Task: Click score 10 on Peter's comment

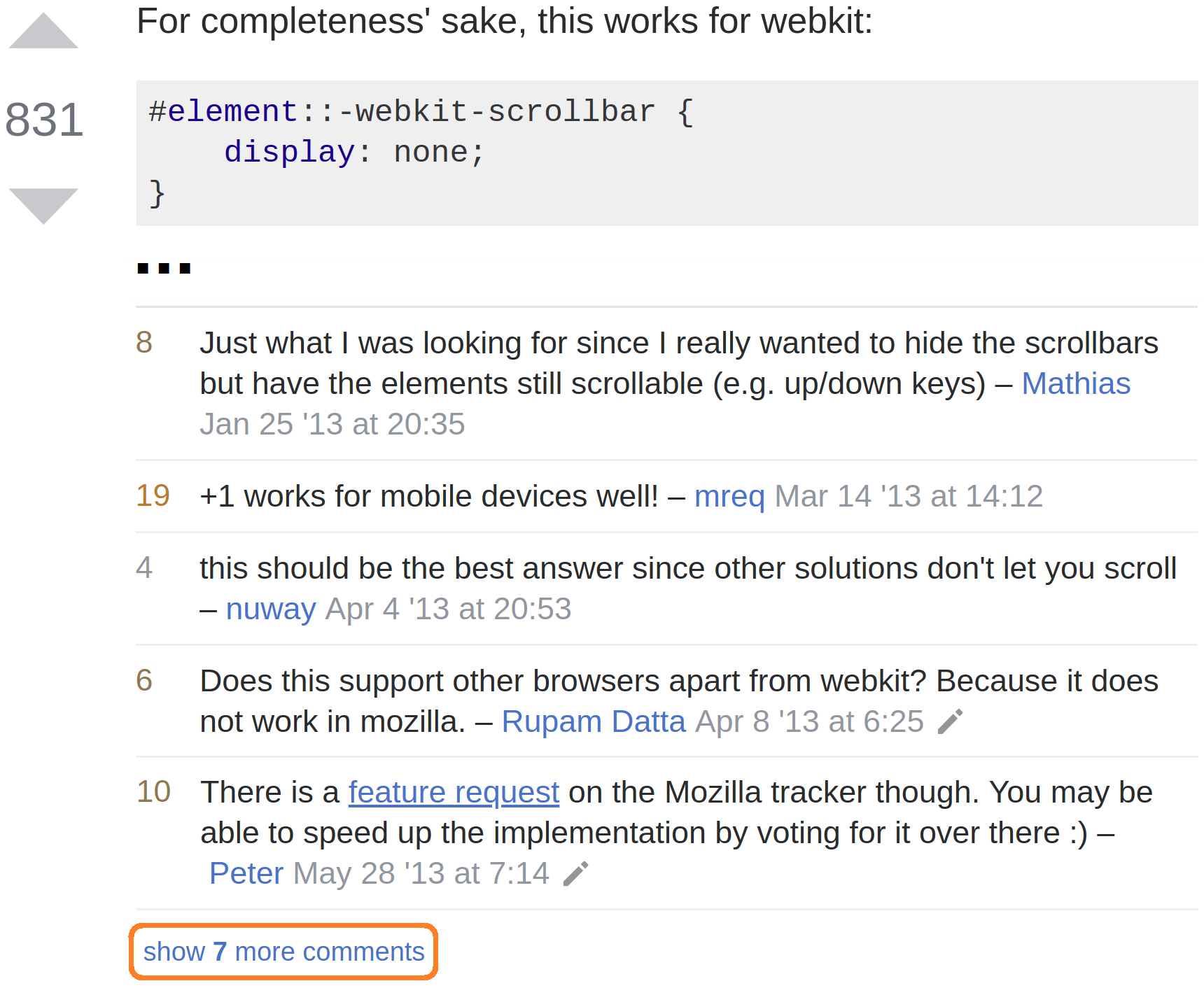Action: pyautogui.click(x=153, y=792)
